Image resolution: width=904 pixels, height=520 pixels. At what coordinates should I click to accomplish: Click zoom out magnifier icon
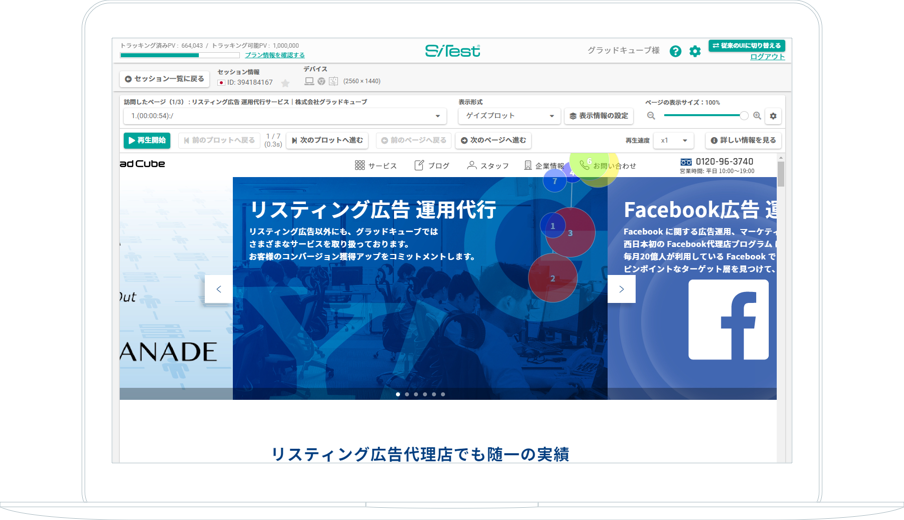(651, 116)
